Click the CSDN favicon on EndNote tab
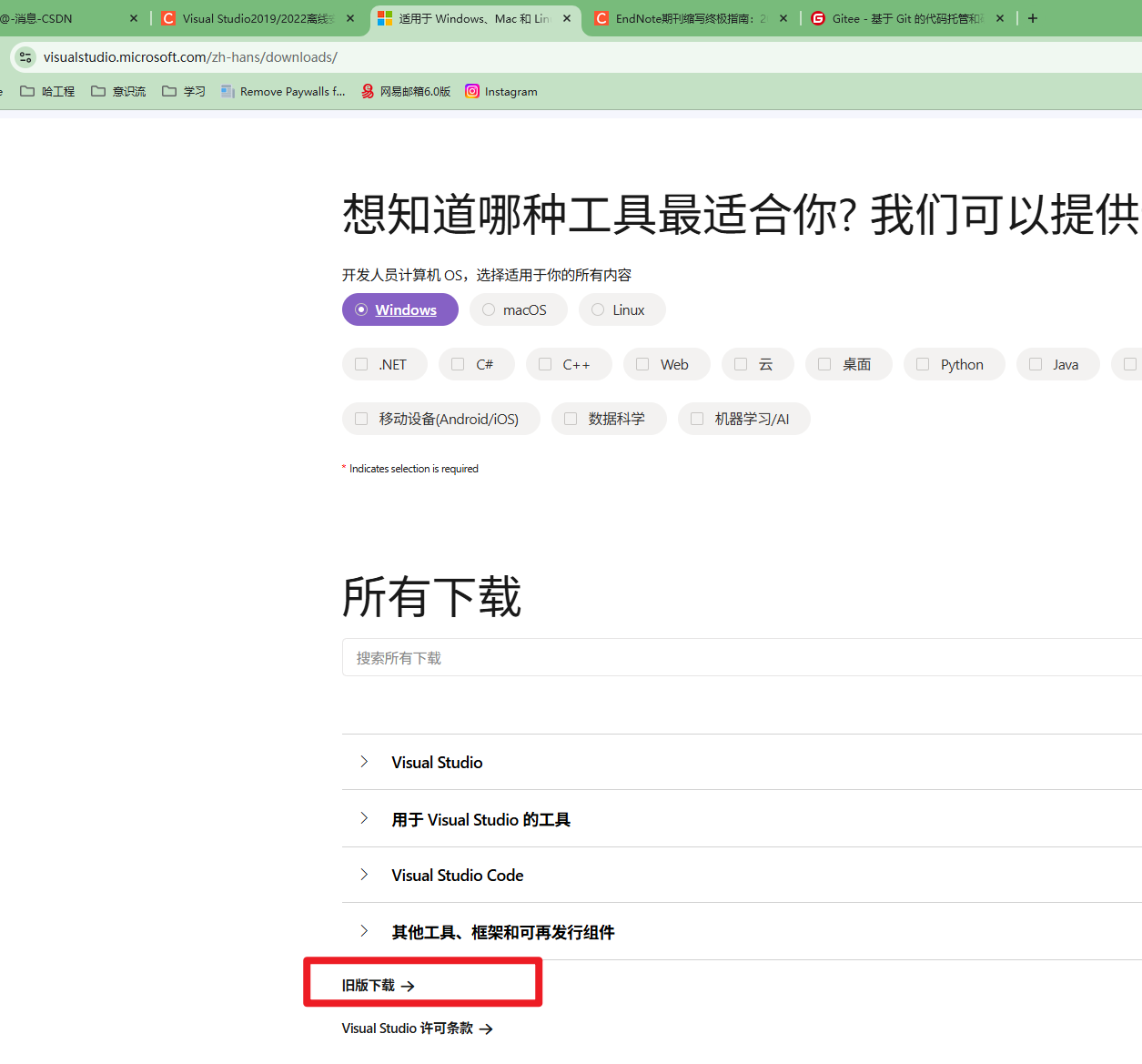The image size is (1142, 1064). pos(601,18)
